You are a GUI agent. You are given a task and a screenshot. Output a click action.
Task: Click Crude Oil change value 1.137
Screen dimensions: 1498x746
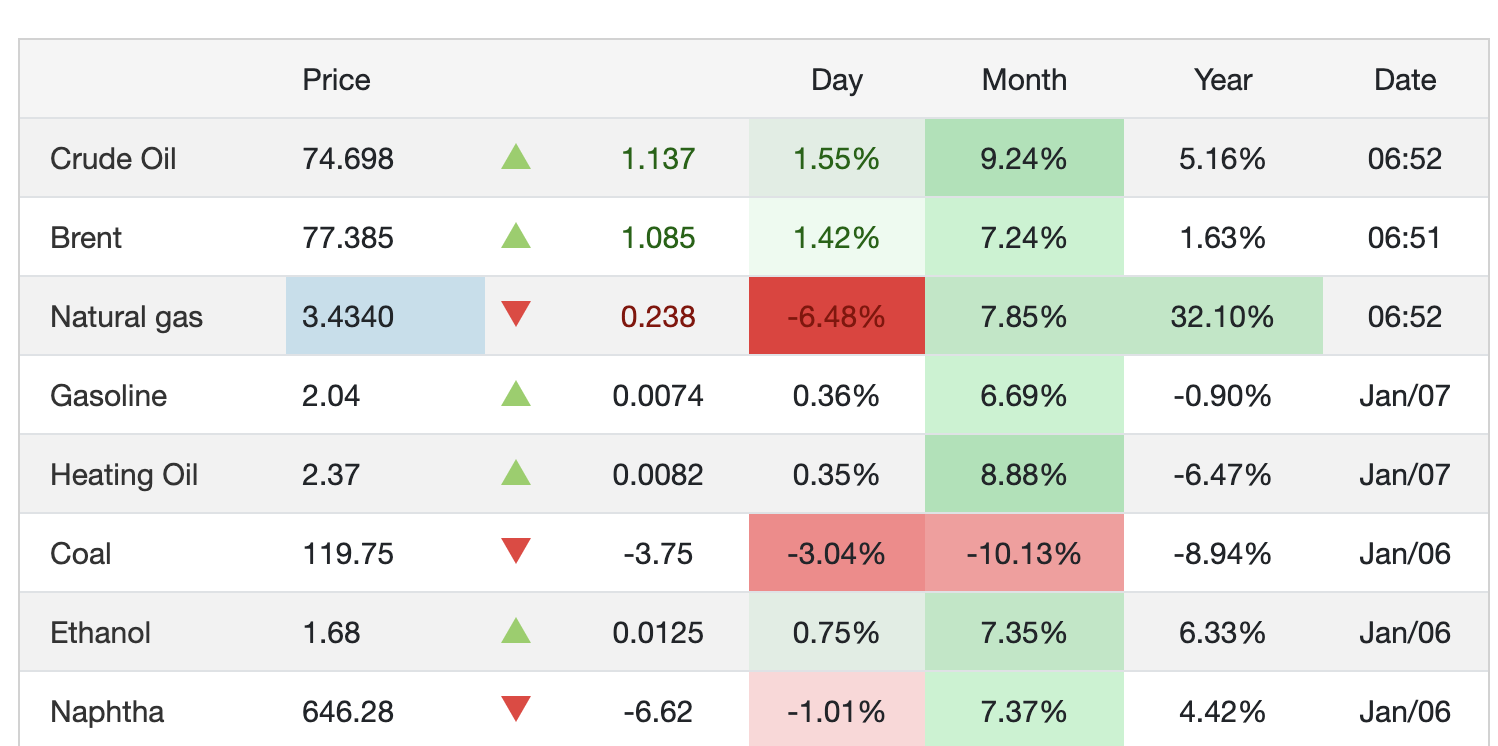658,159
